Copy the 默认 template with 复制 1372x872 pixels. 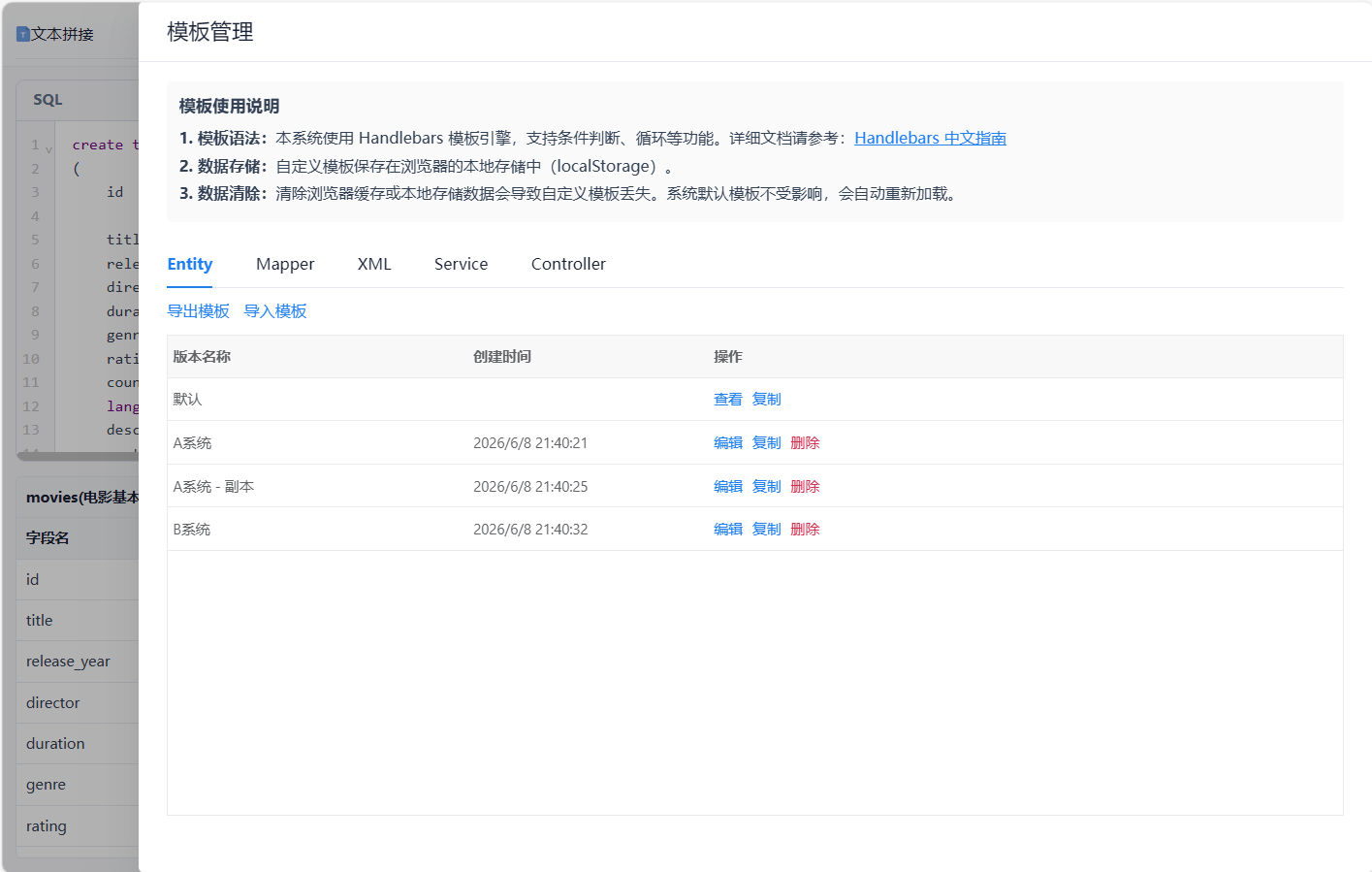[767, 400]
